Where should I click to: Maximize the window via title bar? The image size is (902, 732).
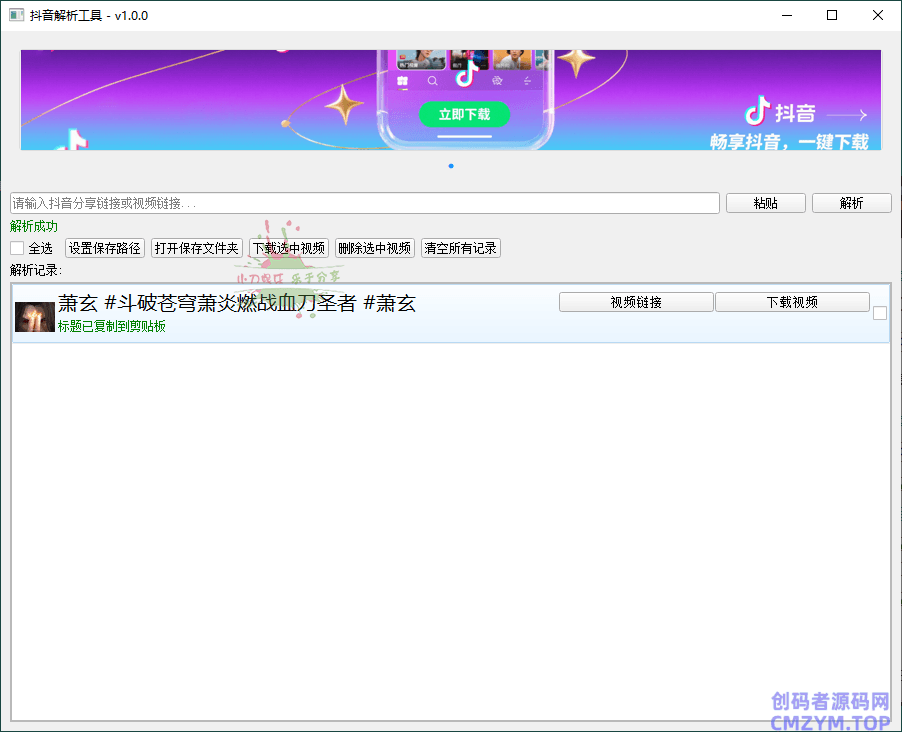pyautogui.click(x=832, y=15)
